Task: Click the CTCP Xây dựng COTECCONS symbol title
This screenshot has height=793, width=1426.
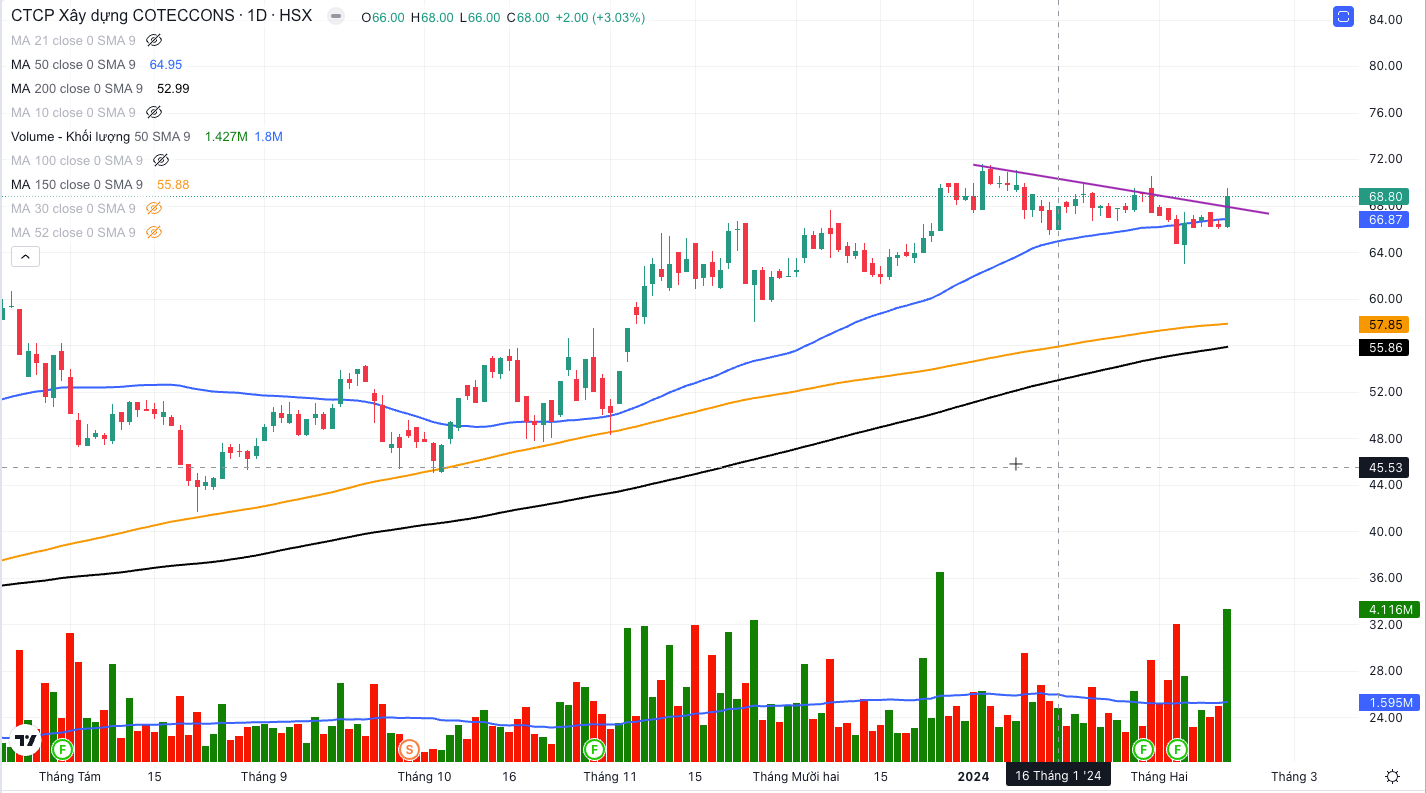Action: click(123, 17)
